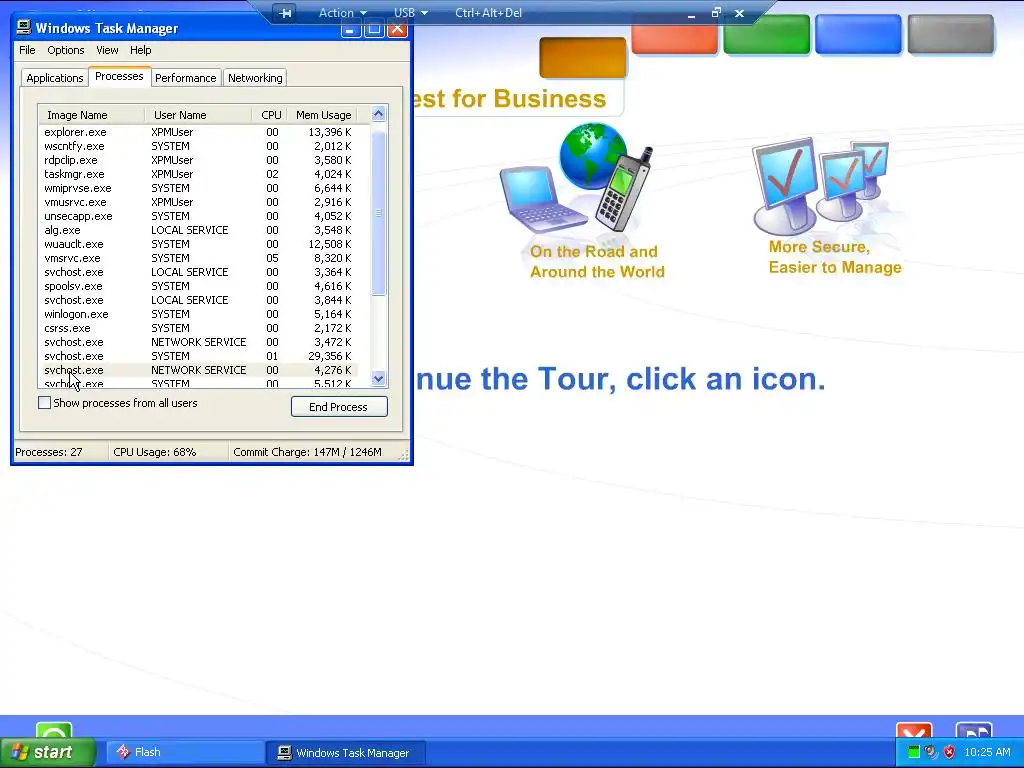
Task: Click the green tour navigation button
Action: click(x=767, y=34)
